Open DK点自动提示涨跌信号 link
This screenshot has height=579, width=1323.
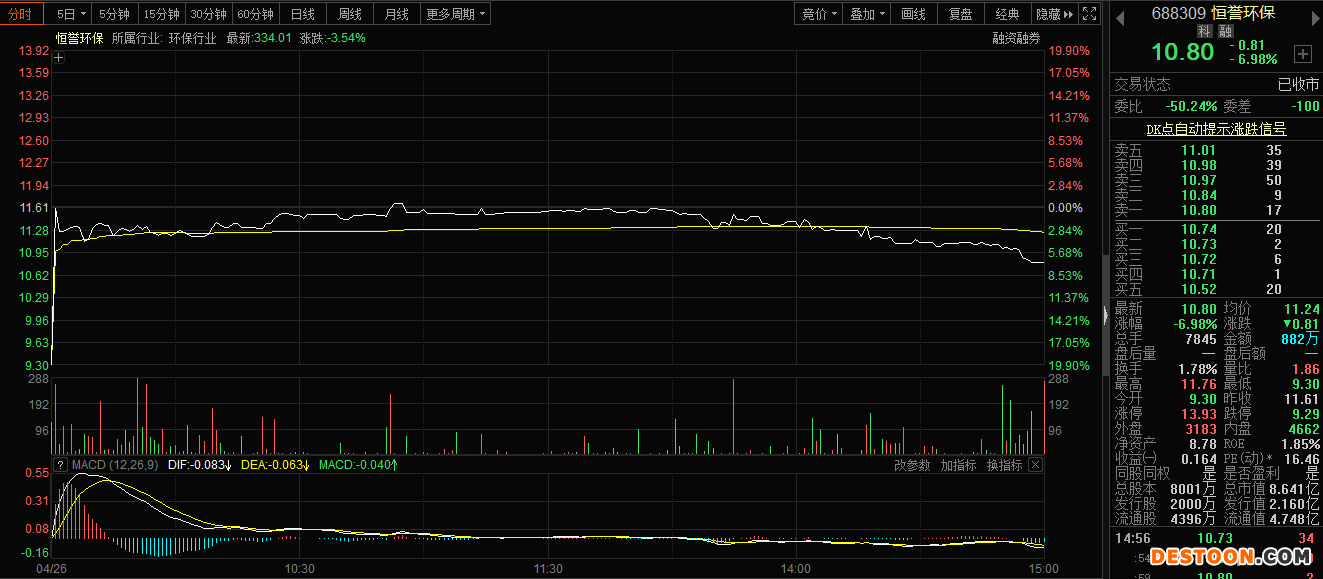pyautogui.click(x=1215, y=129)
